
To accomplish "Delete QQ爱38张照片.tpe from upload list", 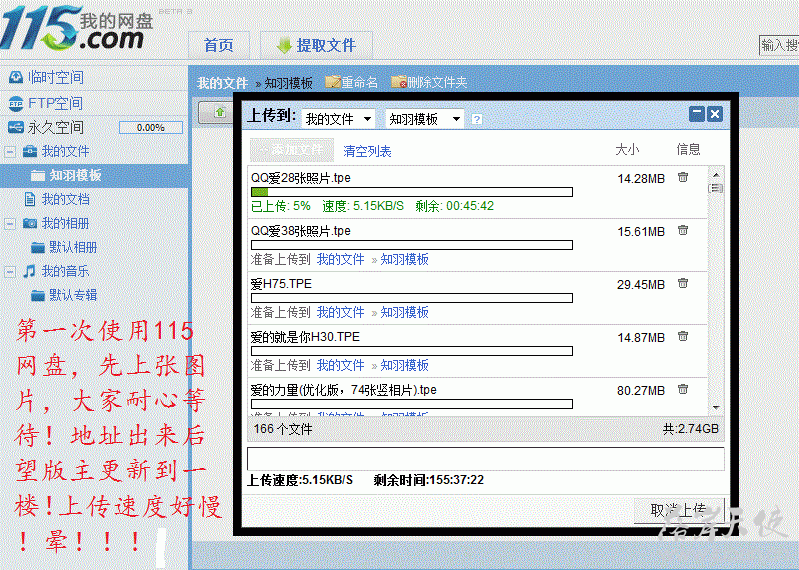I will click(x=683, y=230).
